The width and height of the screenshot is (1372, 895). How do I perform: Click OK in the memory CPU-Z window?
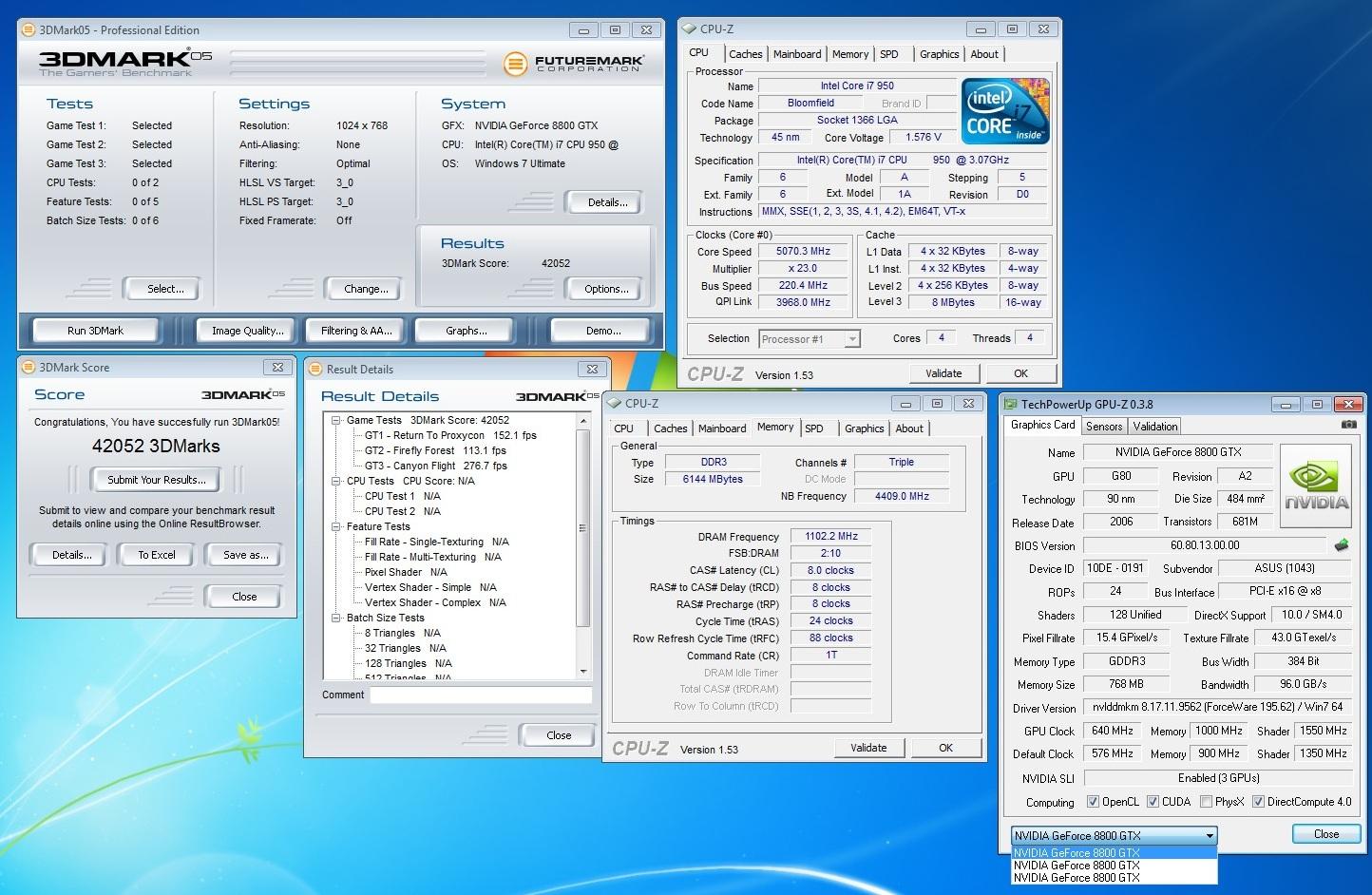coord(945,748)
